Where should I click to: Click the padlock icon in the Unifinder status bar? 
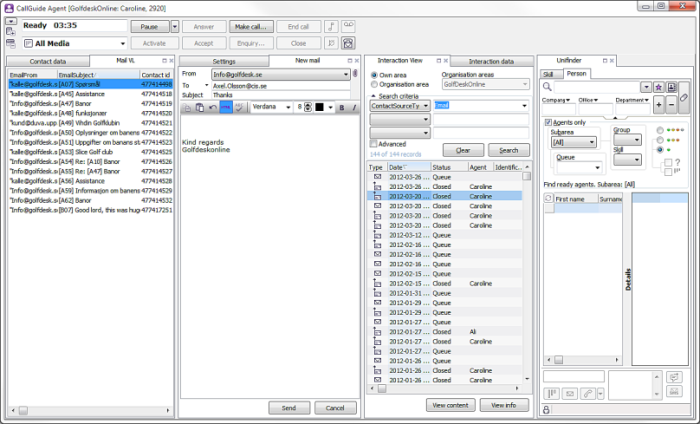tap(546, 409)
